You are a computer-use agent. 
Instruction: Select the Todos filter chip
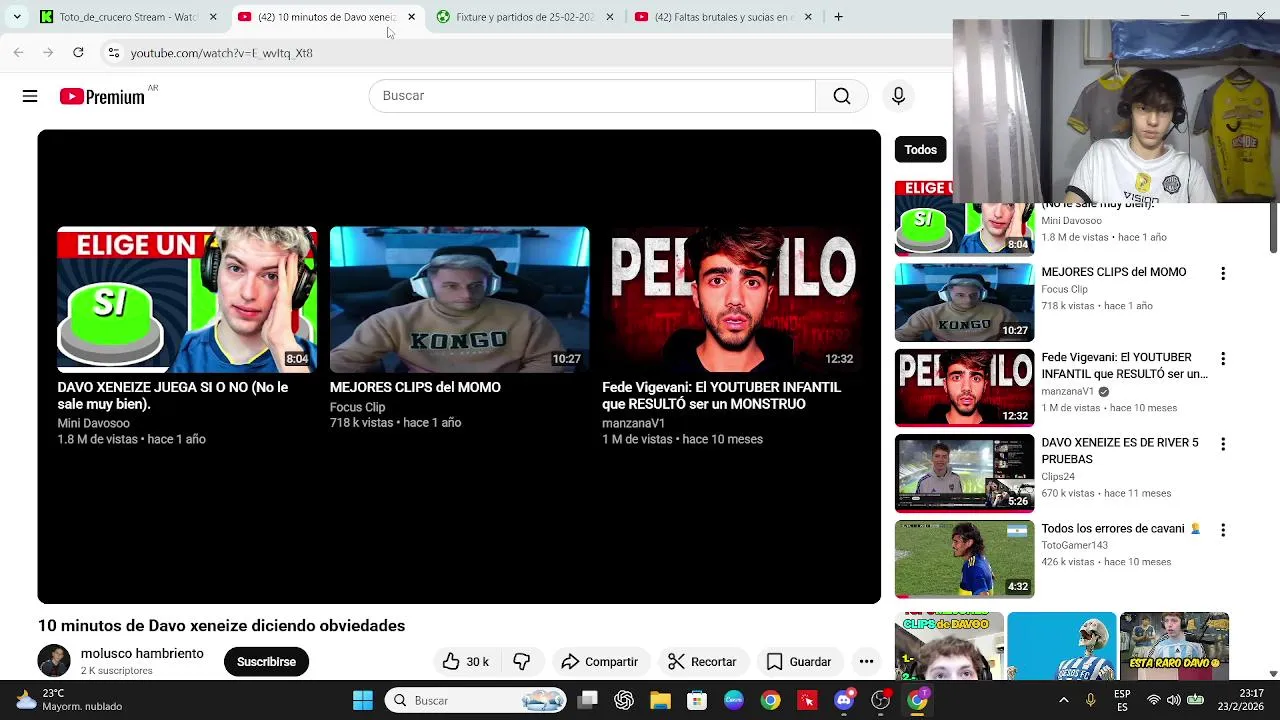[920, 150]
